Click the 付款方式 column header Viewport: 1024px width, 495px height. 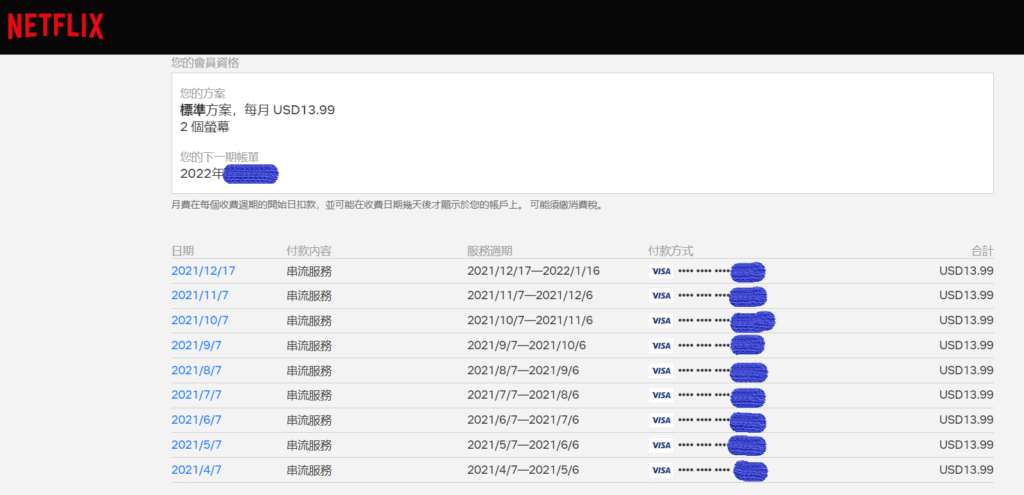point(671,251)
